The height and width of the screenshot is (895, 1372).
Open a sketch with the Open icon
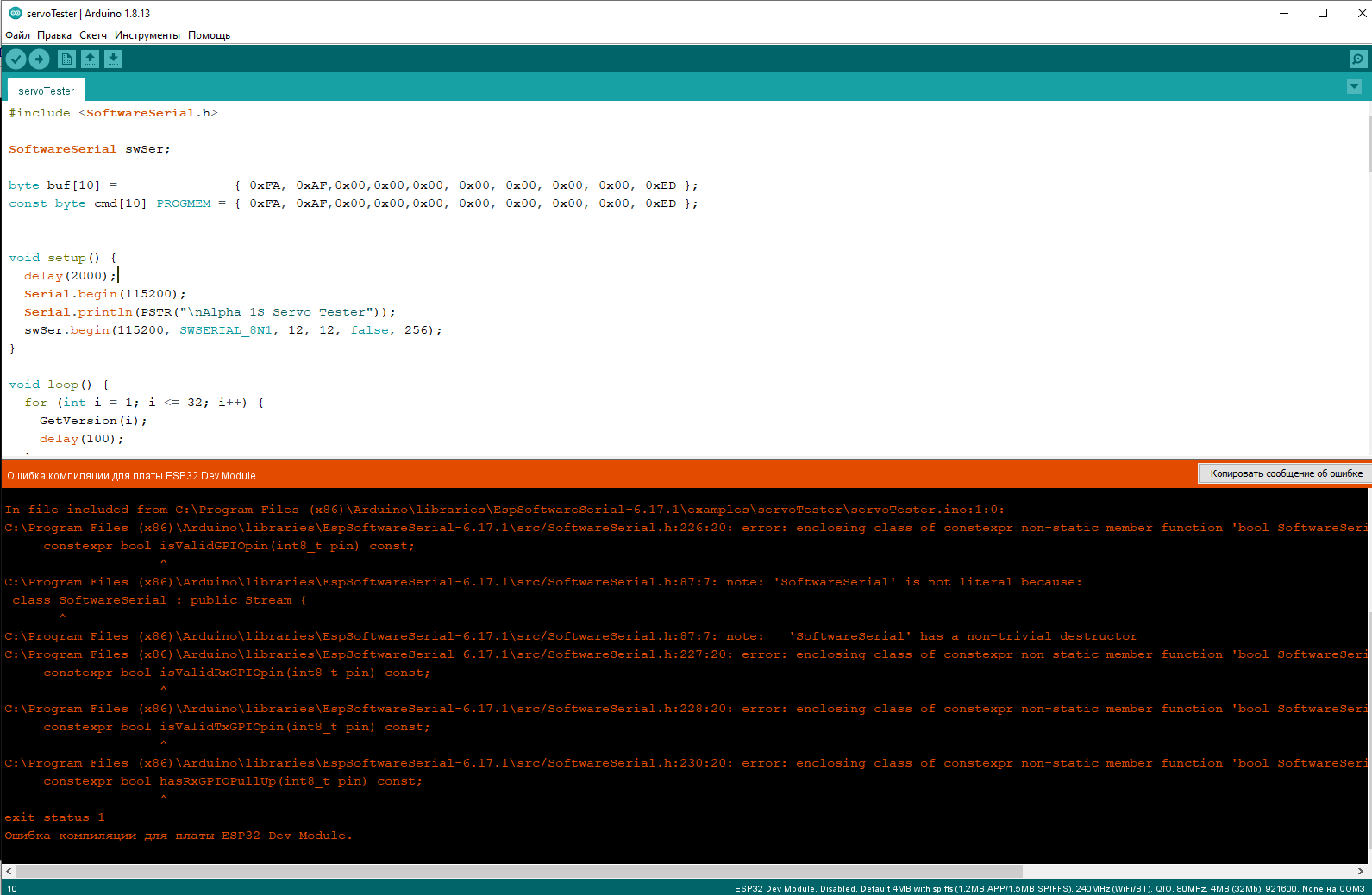coord(90,59)
